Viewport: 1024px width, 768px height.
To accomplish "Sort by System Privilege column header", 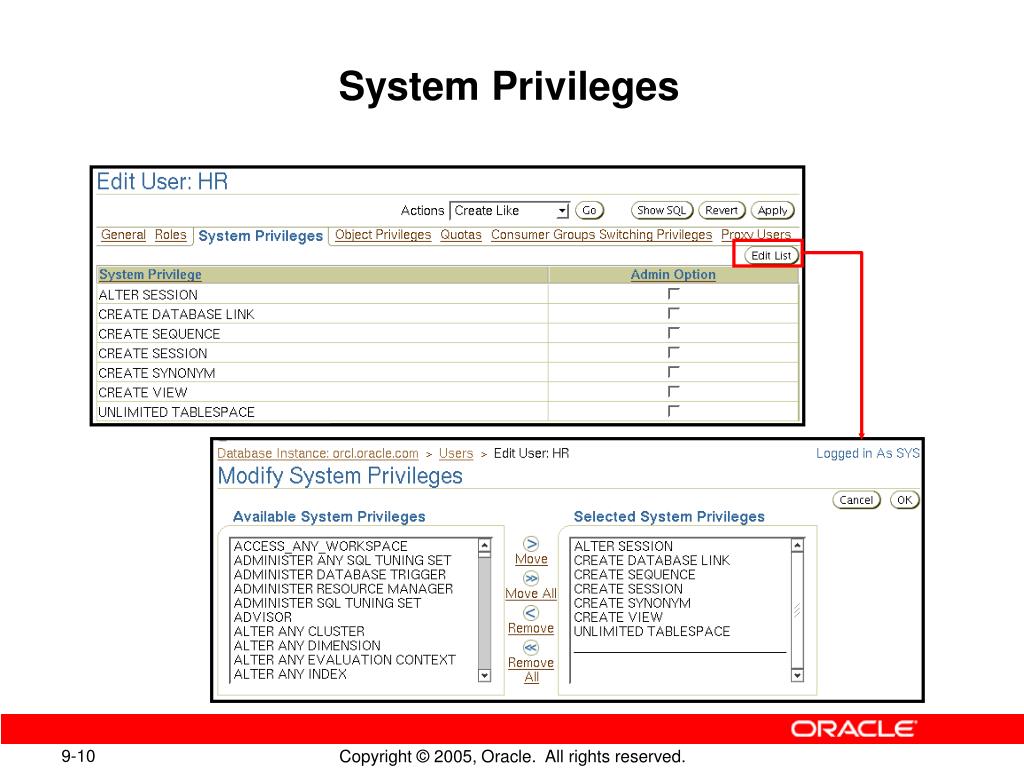I will 150,275.
